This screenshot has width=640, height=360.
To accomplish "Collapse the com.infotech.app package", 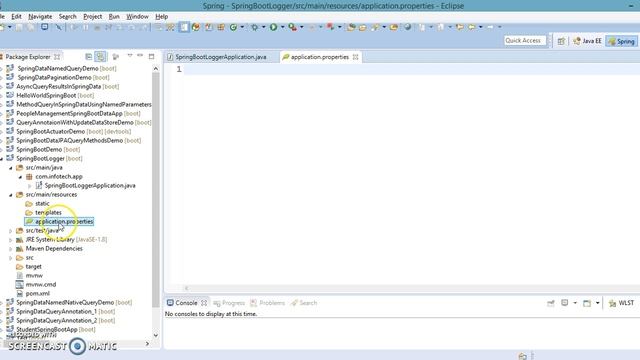I will click(20, 177).
